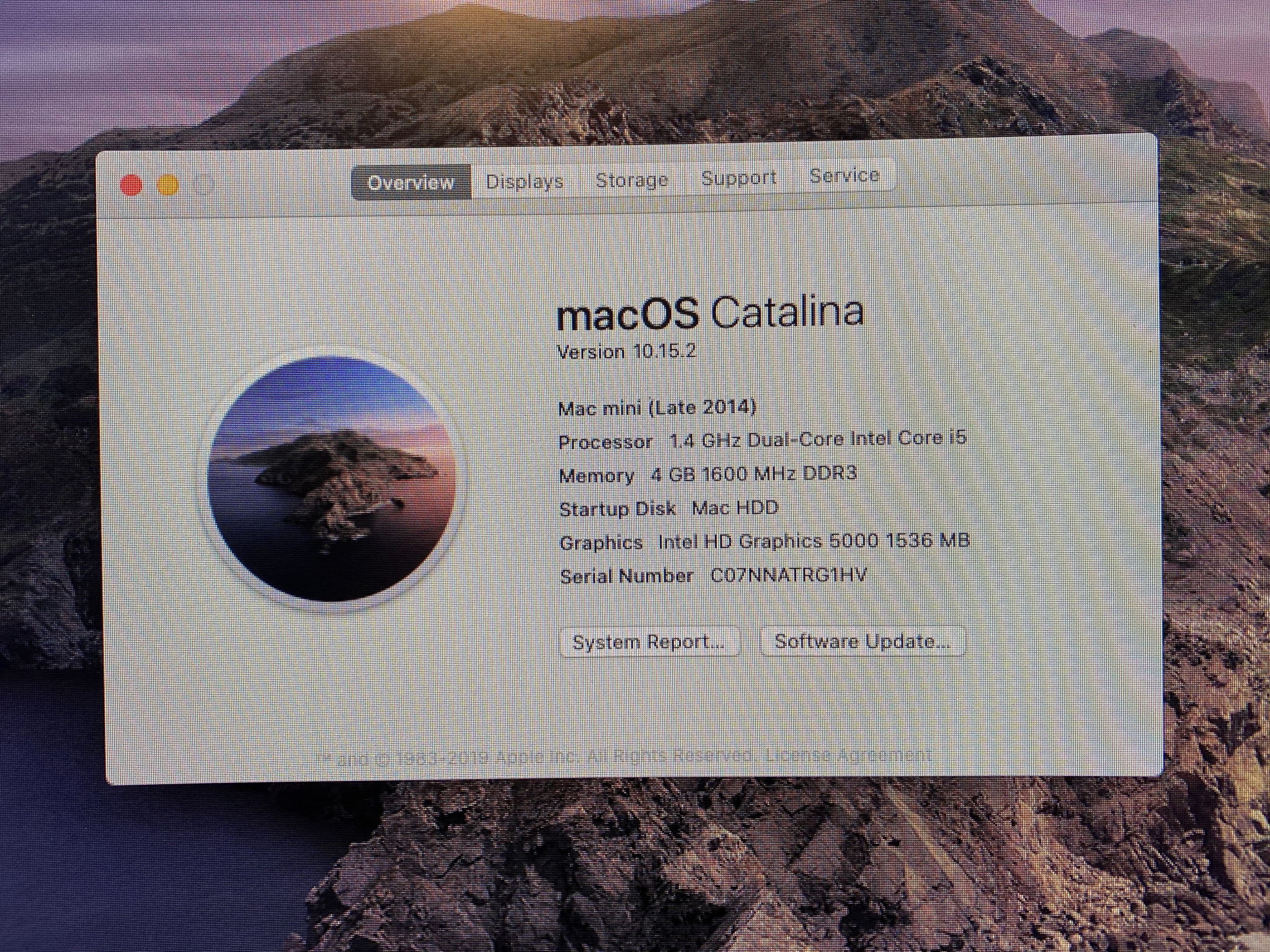
Task: Click the desktop wallpaper below the window
Action: (x=620, y=868)
